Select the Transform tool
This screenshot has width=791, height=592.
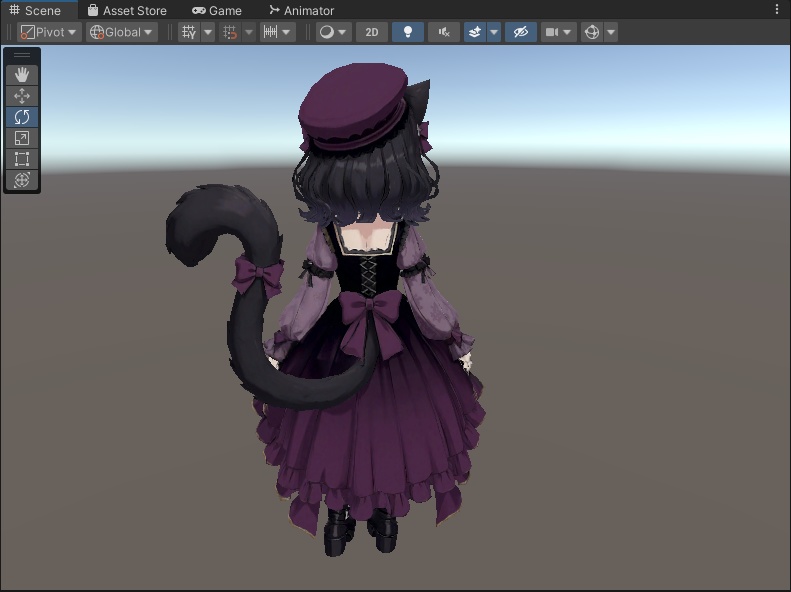22,180
